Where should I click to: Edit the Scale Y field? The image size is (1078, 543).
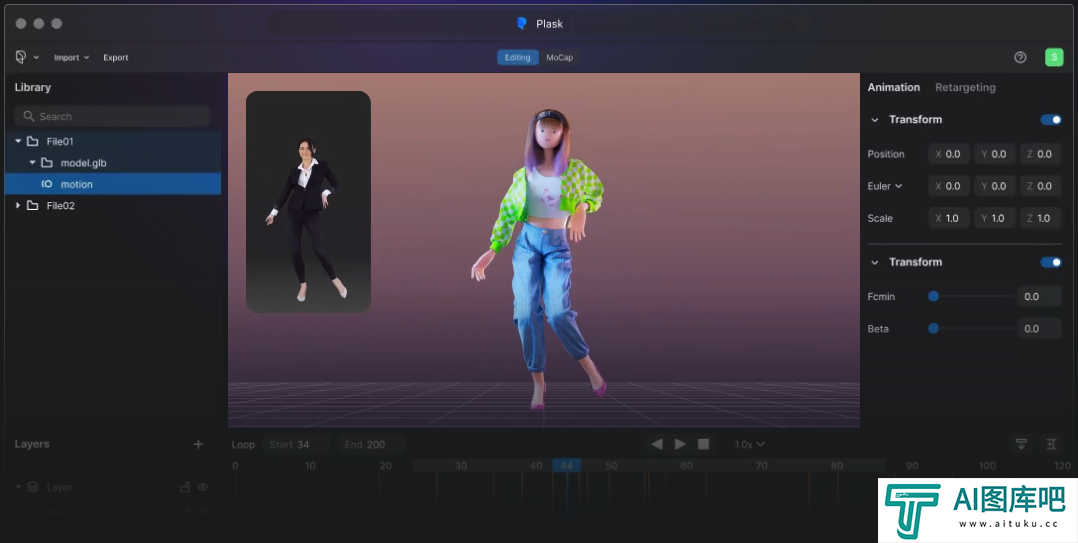(994, 218)
